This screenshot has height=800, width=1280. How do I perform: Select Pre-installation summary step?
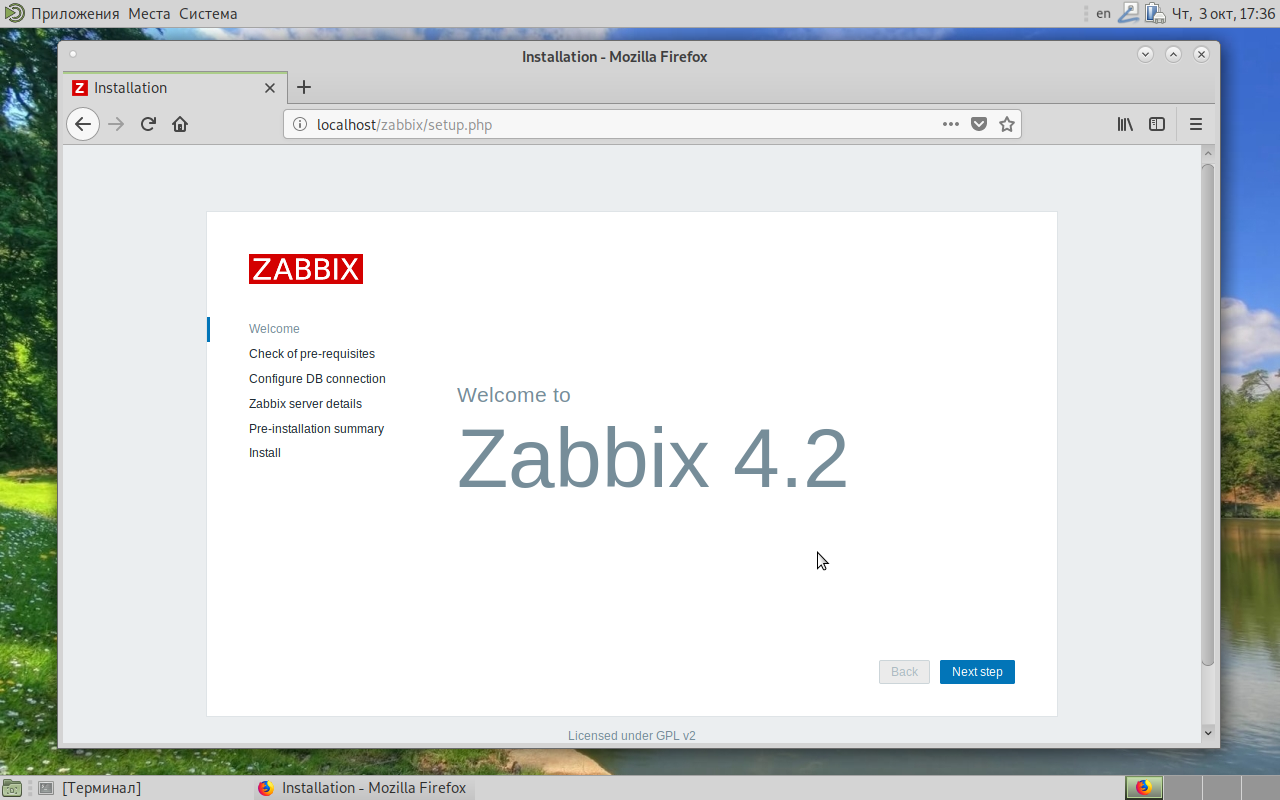[316, 429]
